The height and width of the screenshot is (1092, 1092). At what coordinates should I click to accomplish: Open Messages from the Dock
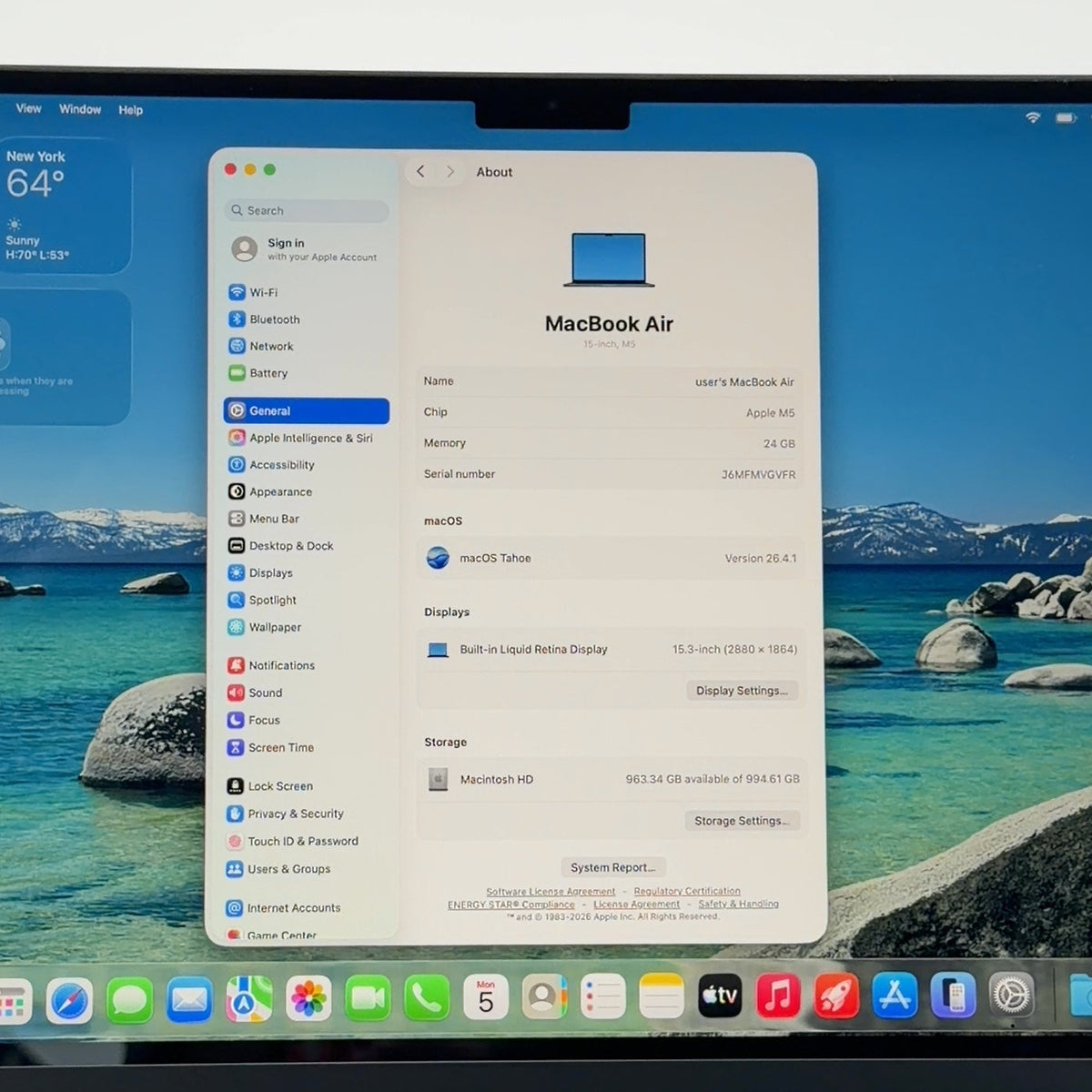coord(129,1000)
